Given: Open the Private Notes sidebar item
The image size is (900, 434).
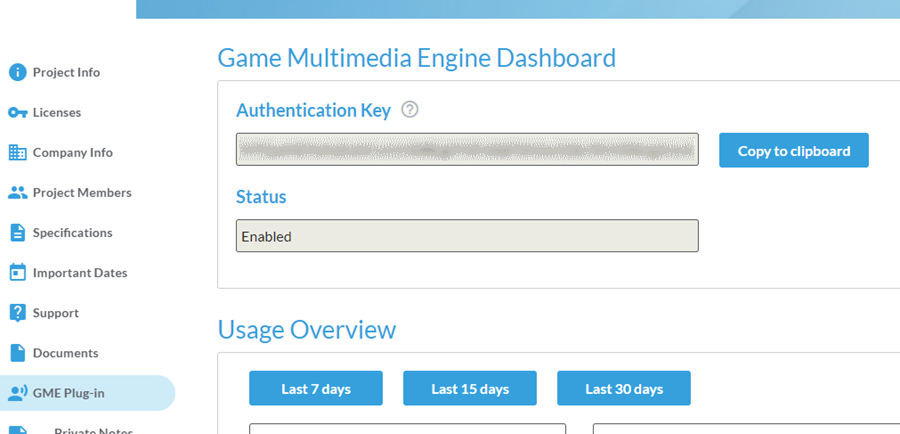Looking at the screenshot, I should tap(93, 431).
